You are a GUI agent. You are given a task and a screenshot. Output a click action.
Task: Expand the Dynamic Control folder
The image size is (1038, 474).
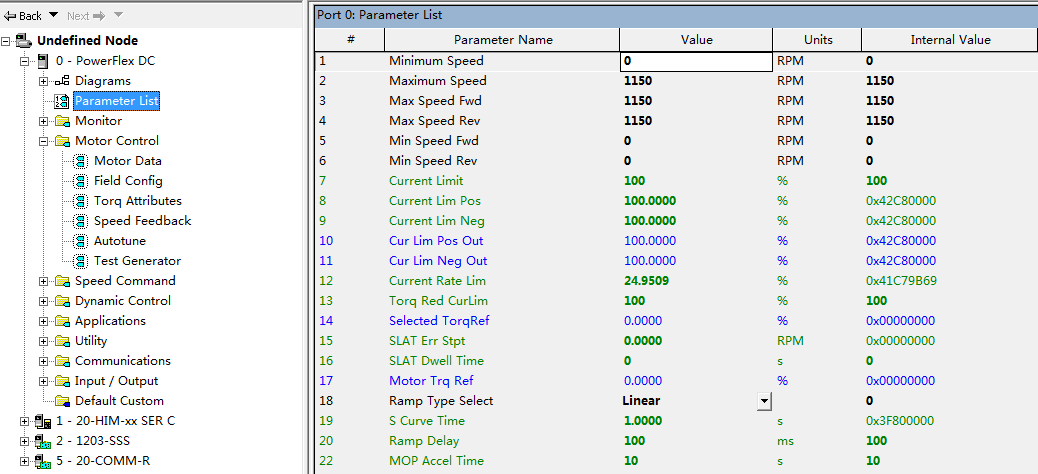44,301
